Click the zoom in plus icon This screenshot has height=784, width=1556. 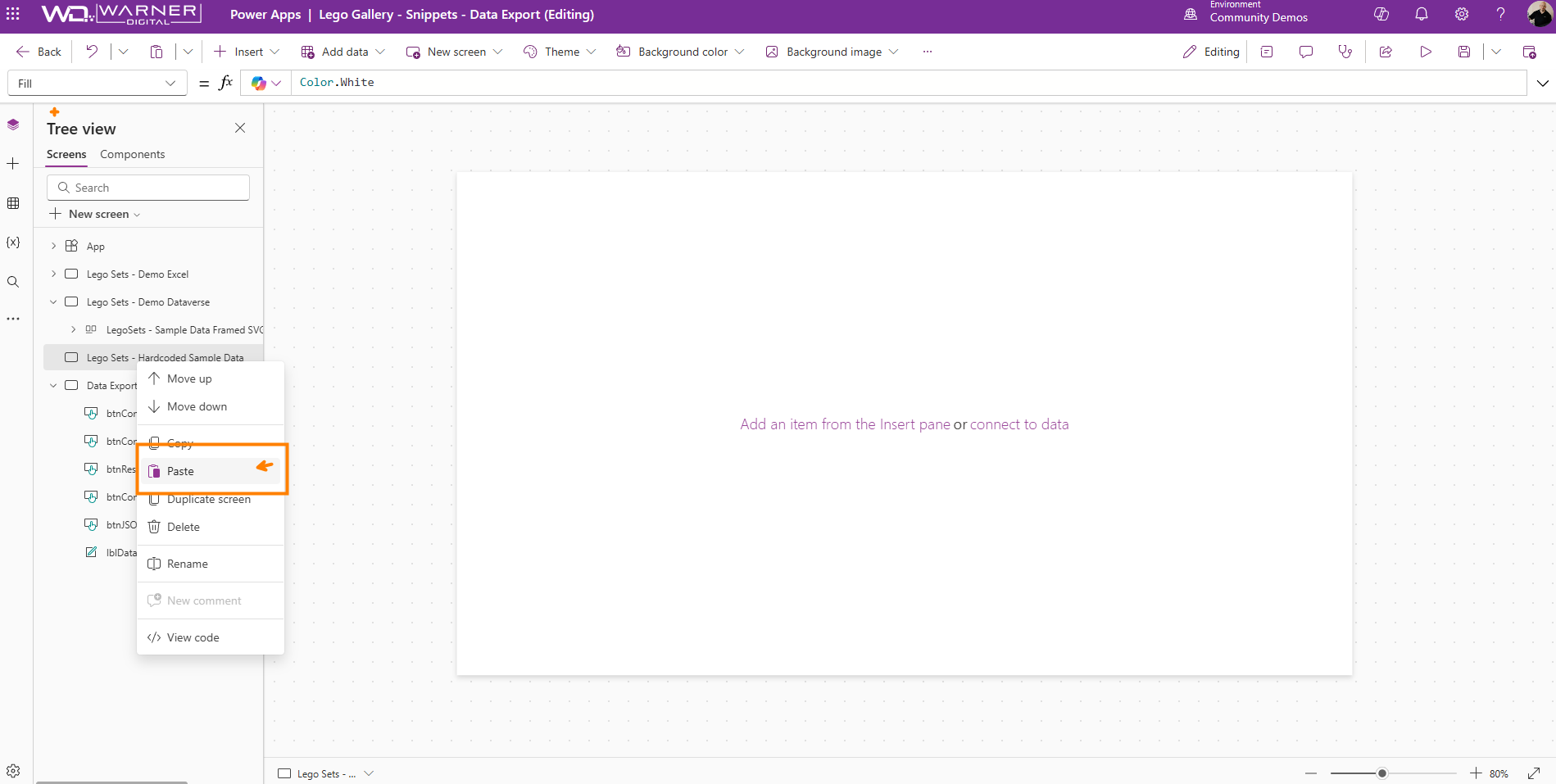[1476, 773]
